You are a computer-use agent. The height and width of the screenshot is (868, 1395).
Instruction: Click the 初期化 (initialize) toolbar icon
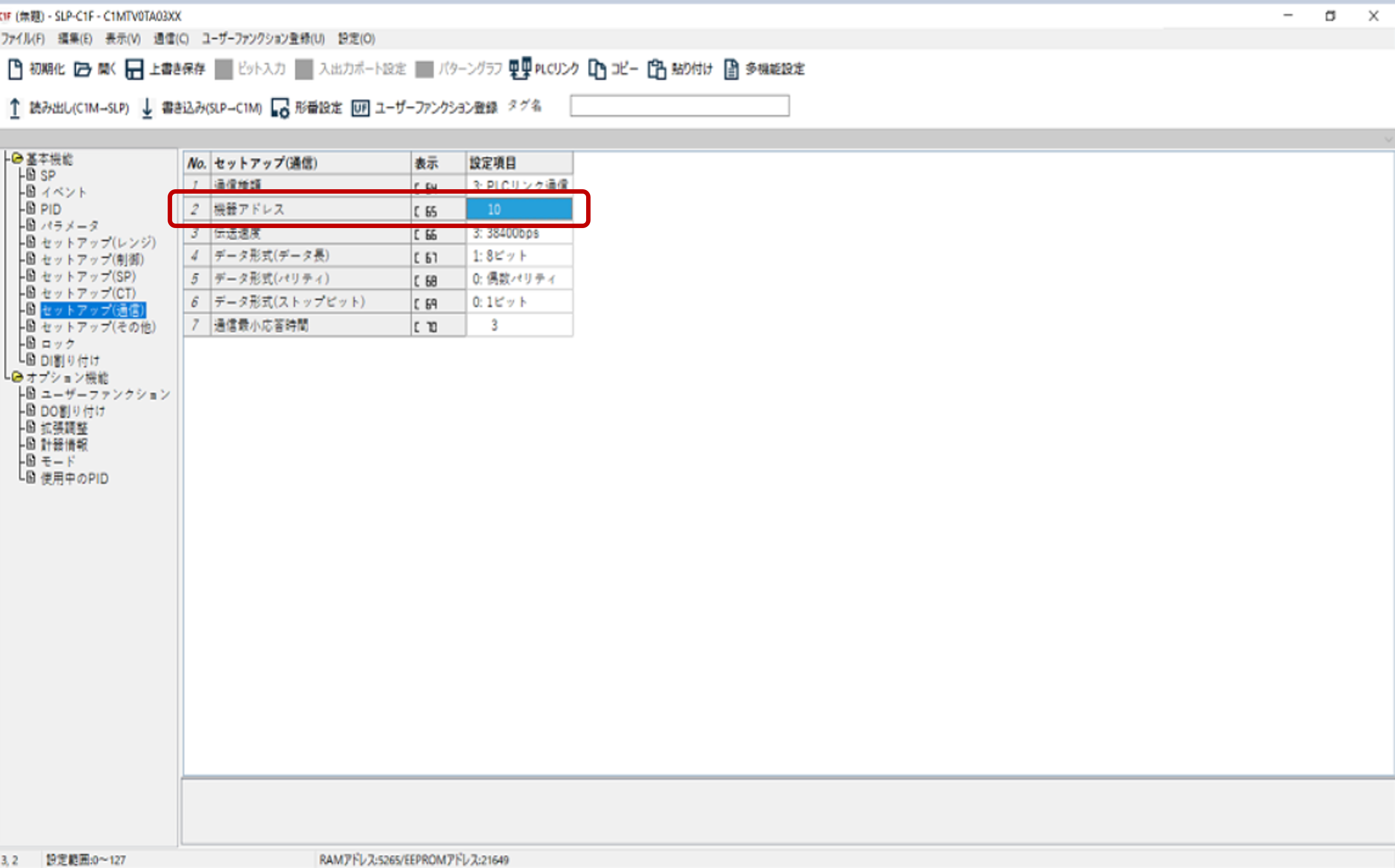pos(16,69)
